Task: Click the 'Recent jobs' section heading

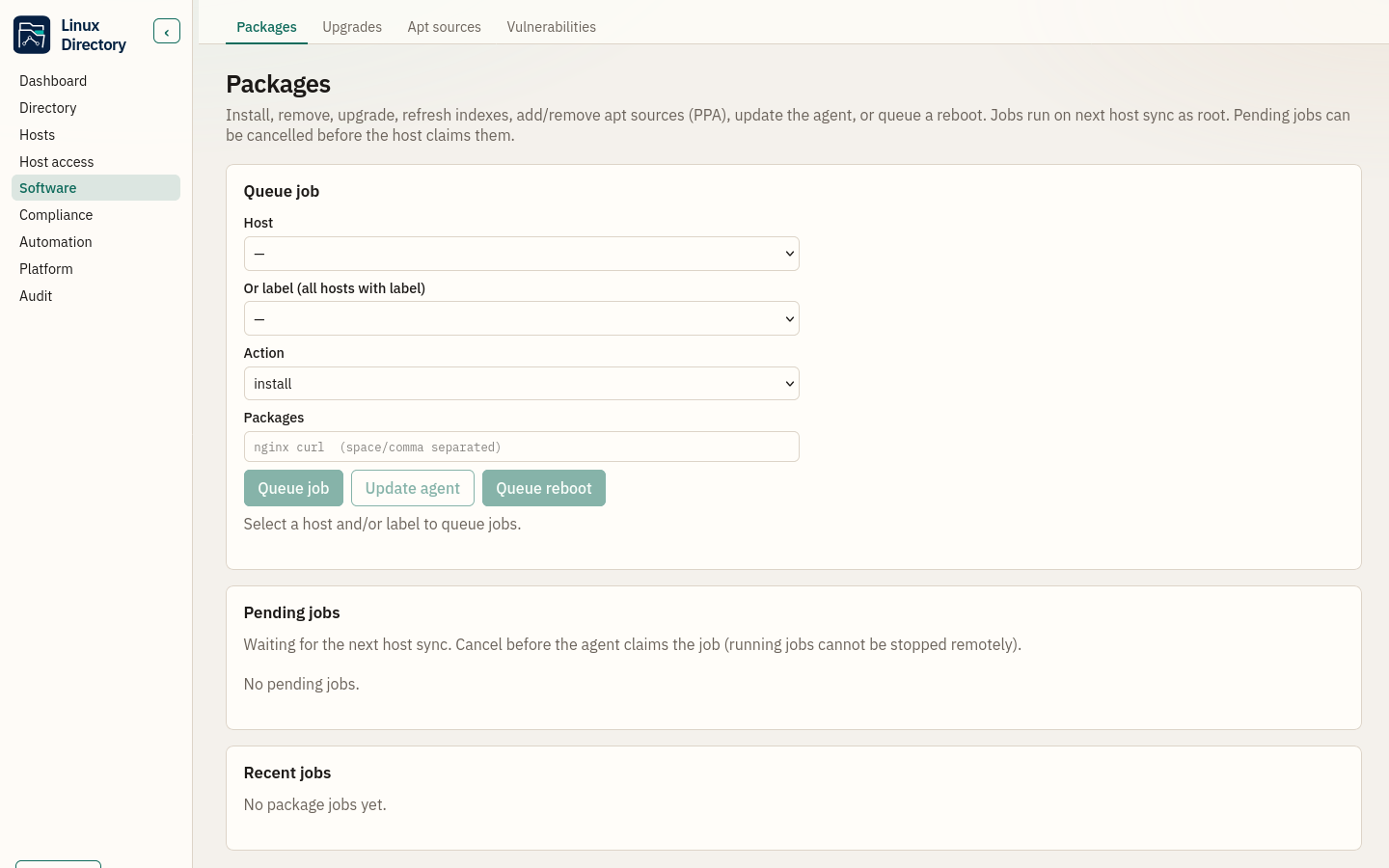Action: [287, 773]
